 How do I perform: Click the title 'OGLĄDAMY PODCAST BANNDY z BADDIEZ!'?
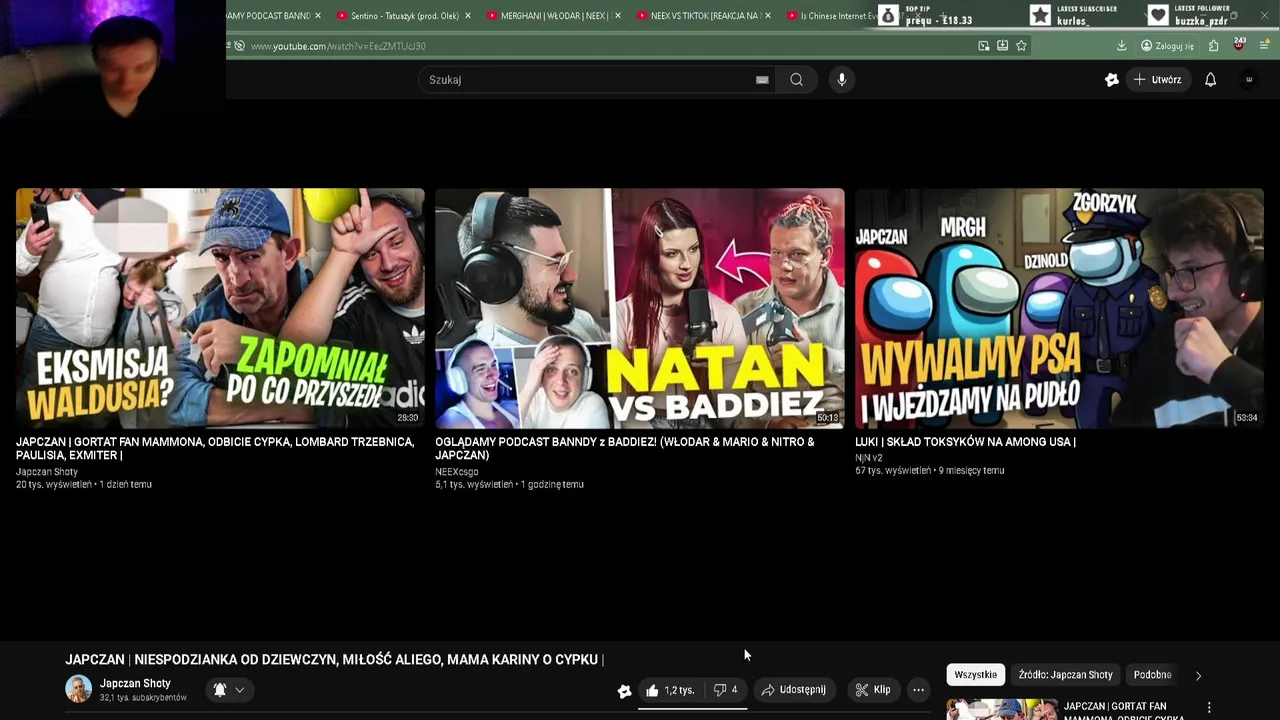click(625, 448)
